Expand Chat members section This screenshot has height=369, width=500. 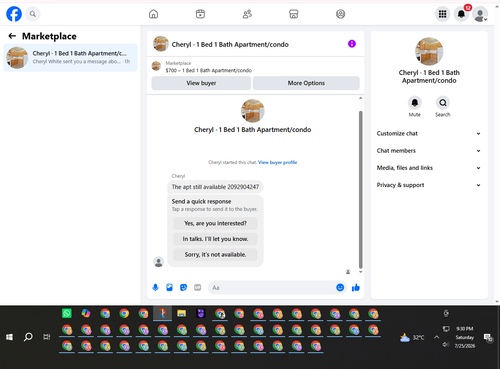(429, 151)
